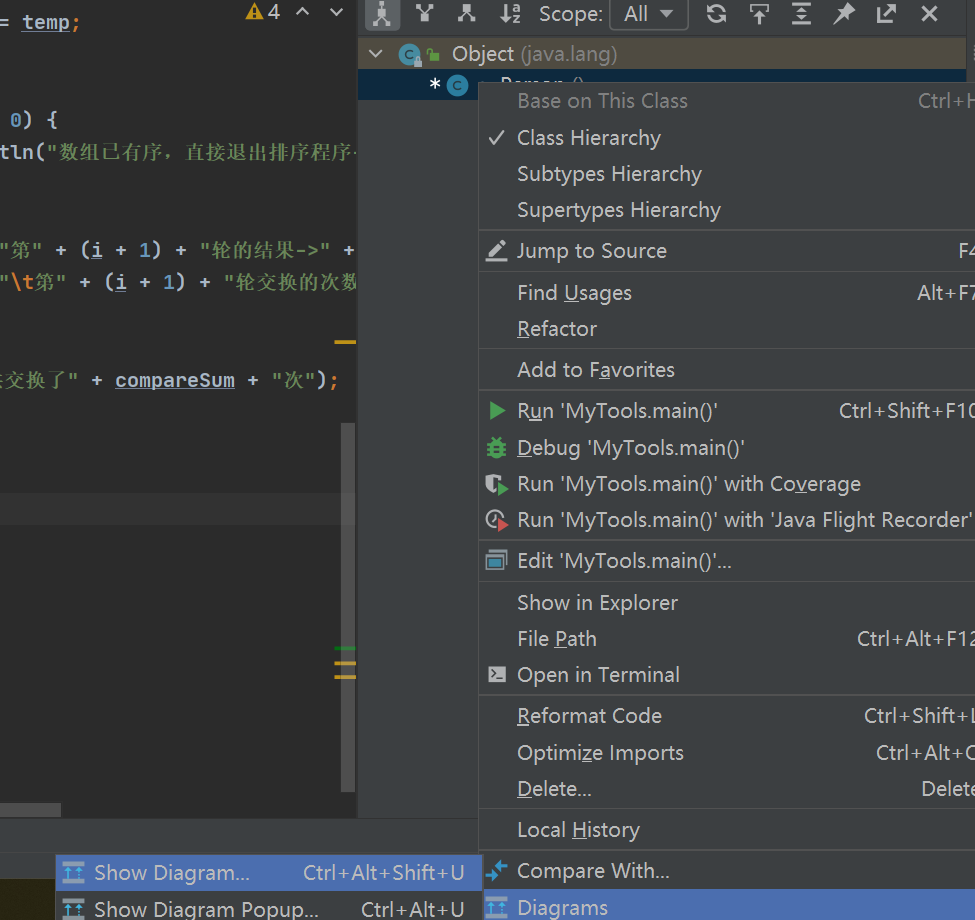Image resolution: width=975 pixels, height=920 pixels.
Task: Choose Supertypes Hierarchy menu entry
Action: (727, 209)
